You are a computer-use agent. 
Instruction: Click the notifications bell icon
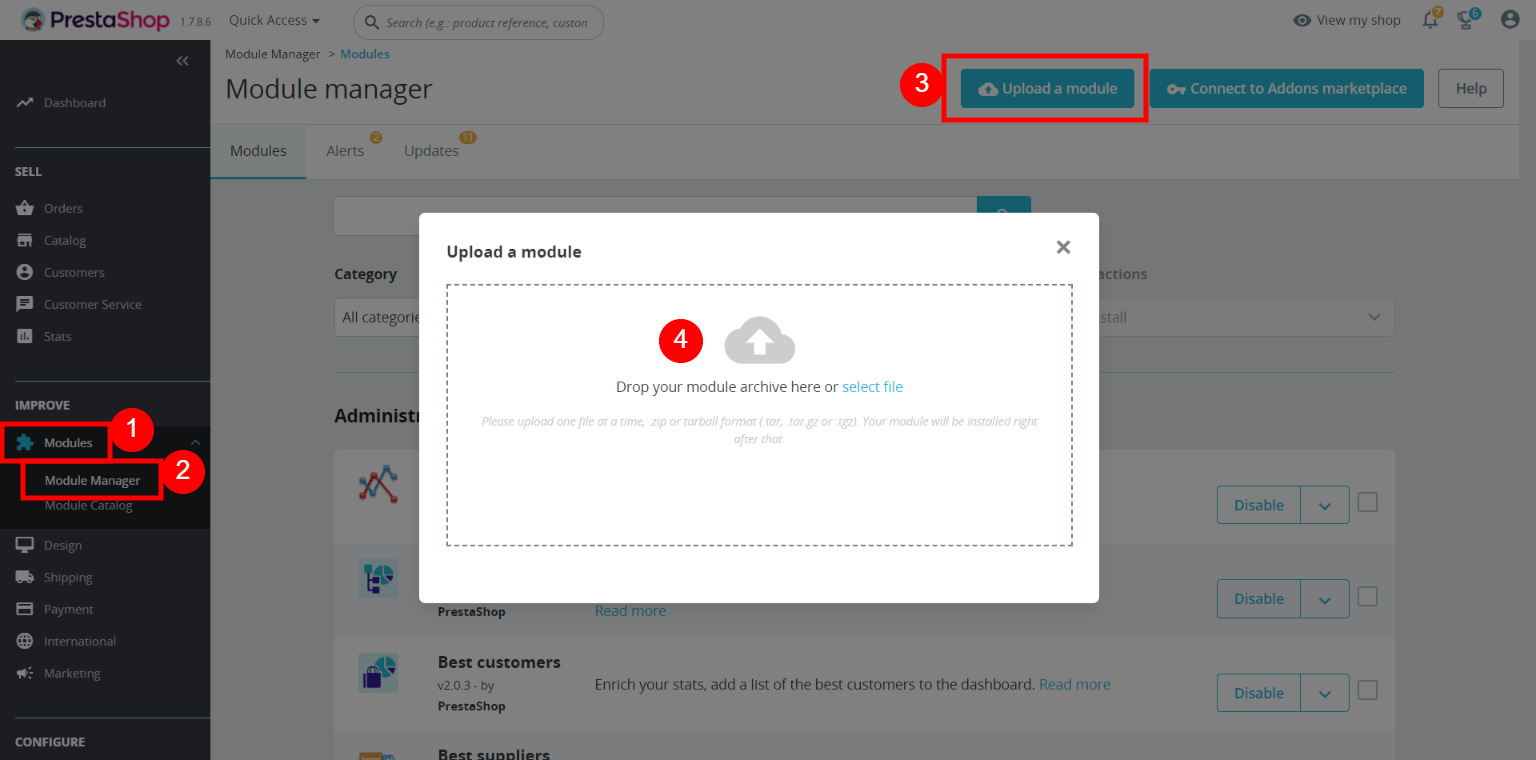point(1430,20)
